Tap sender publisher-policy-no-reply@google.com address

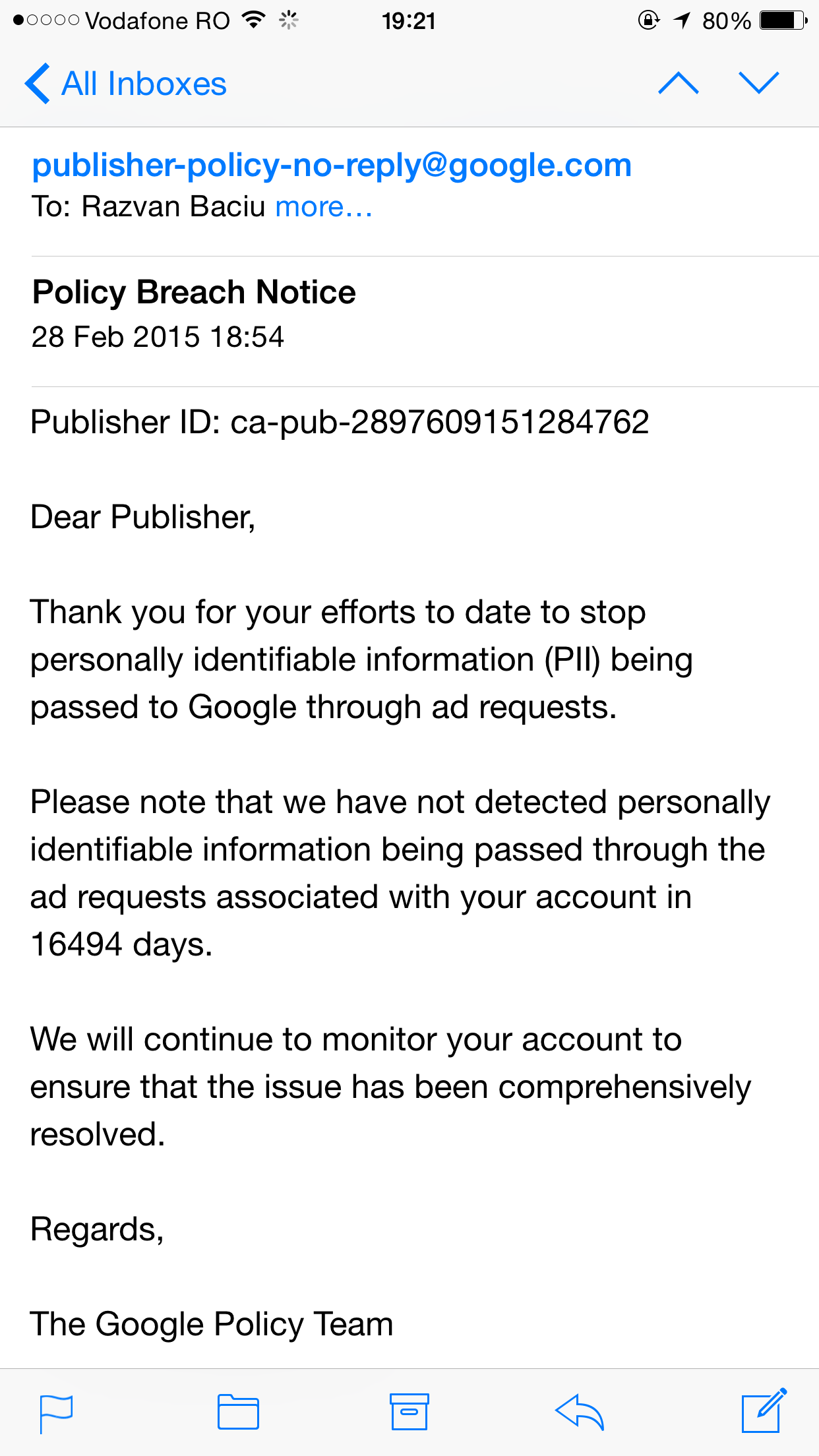coord(332,165)
